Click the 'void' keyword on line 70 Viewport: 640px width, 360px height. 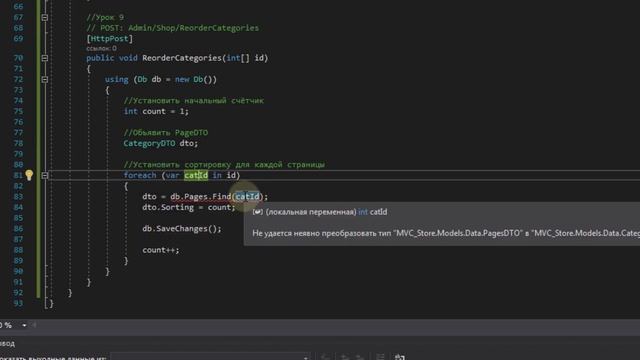(128, 58)
